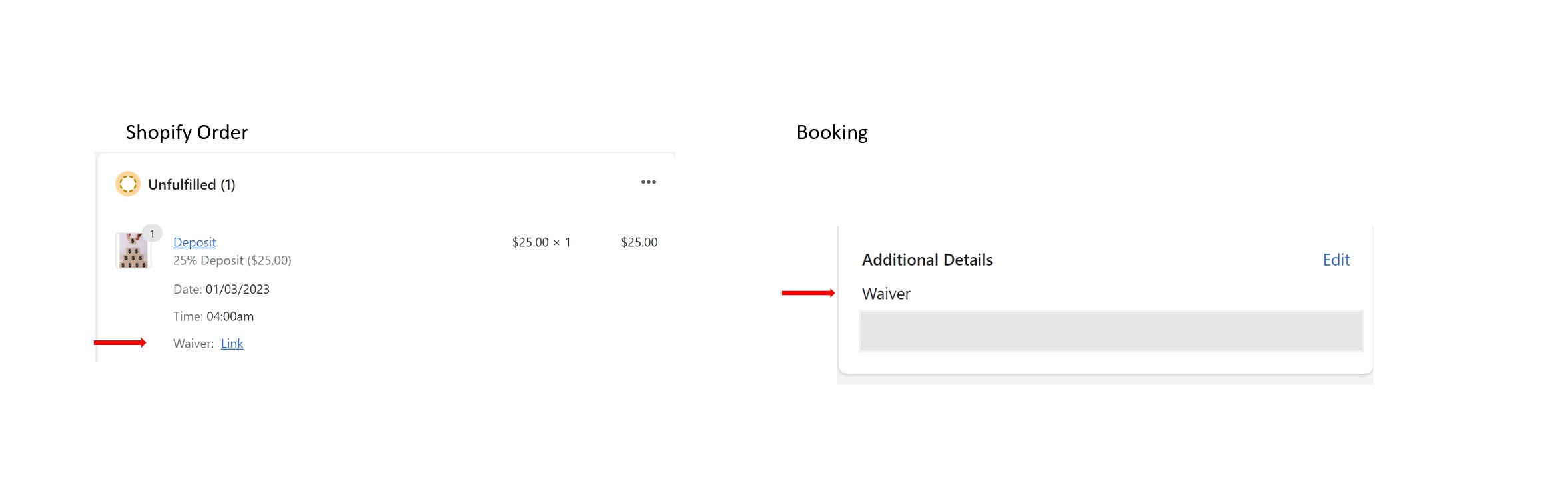Click the $25.00 × 1 price text

tap(541, 242)
